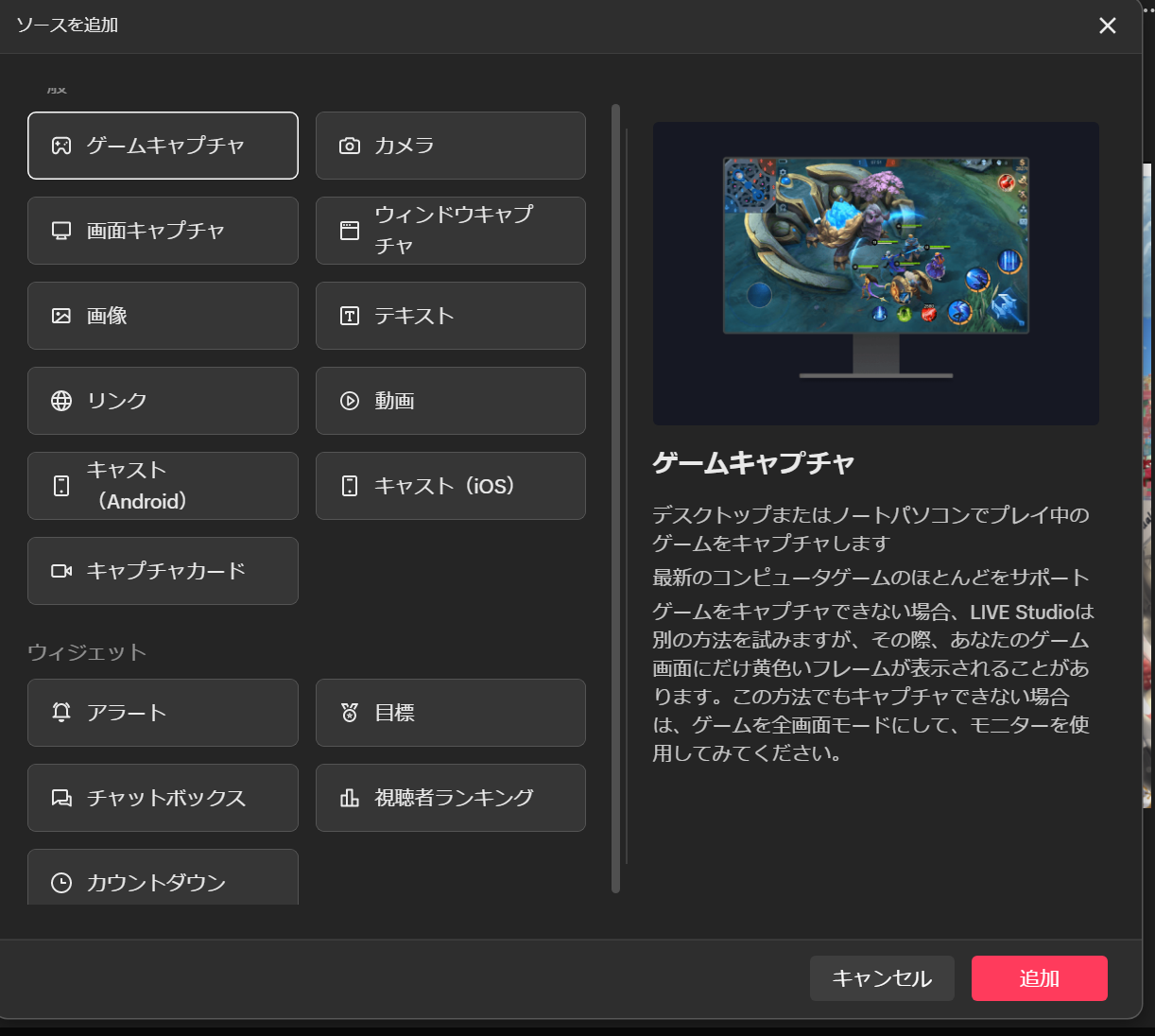Click the T text icon beside テキスト
The image size is (1155, 1036).
coord(350,316)
